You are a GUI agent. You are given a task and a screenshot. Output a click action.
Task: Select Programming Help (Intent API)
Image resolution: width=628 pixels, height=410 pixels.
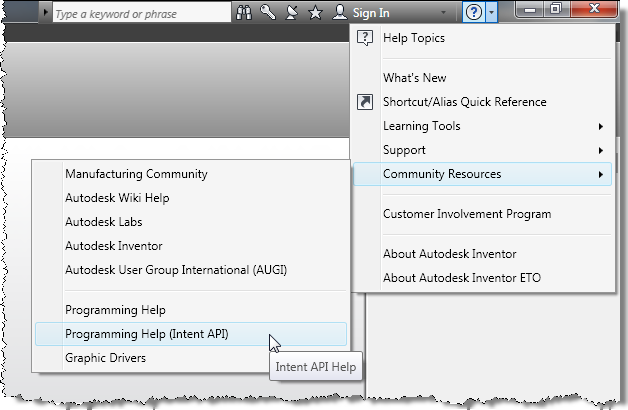[x=147, y=334]
